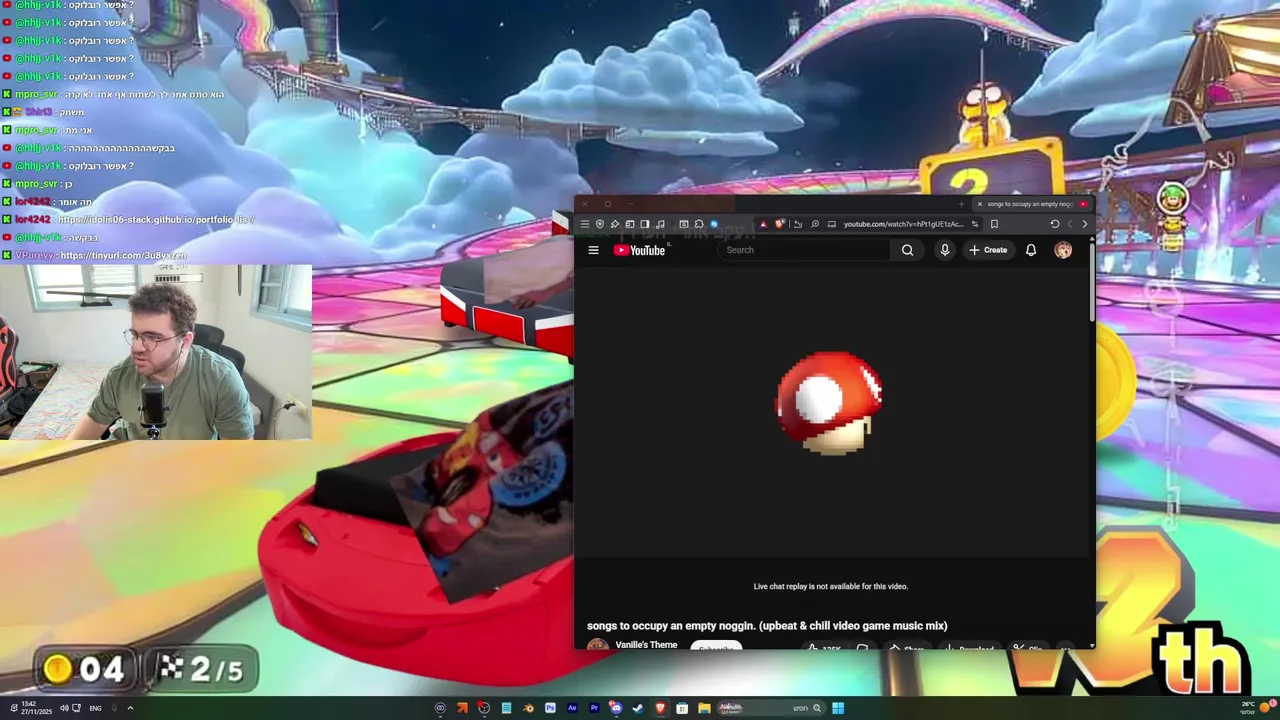Click the browser reload button
Viewport: 1280px width, 720px height.
point(1055,224)
